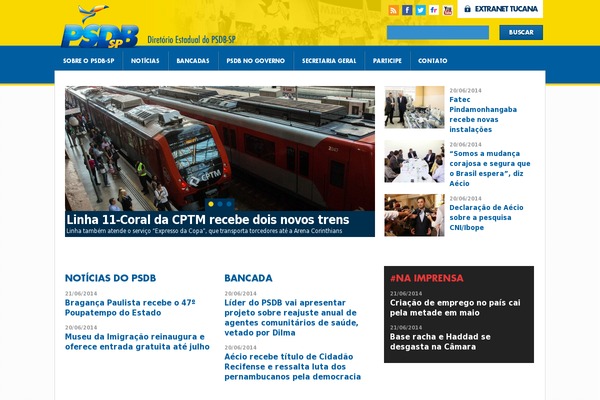Open the Notícias do PSDB section heading
The height and width of the screenshot is (400, 600).
[111, 278]
